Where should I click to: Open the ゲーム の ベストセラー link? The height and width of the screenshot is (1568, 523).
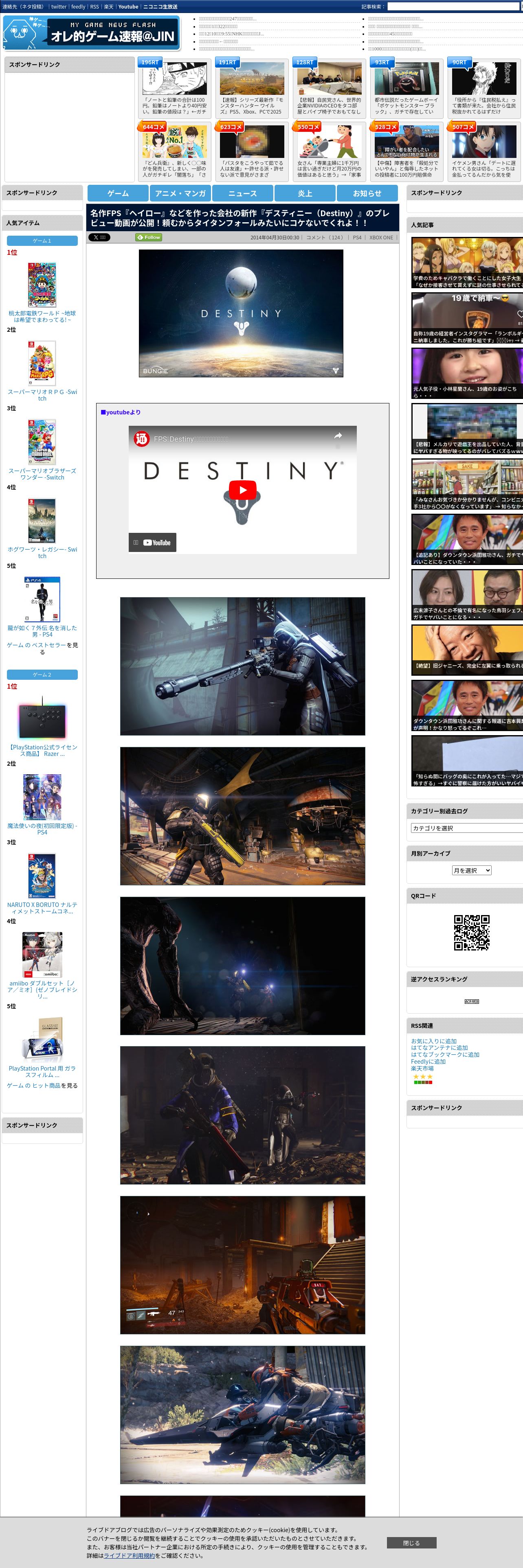36,645
